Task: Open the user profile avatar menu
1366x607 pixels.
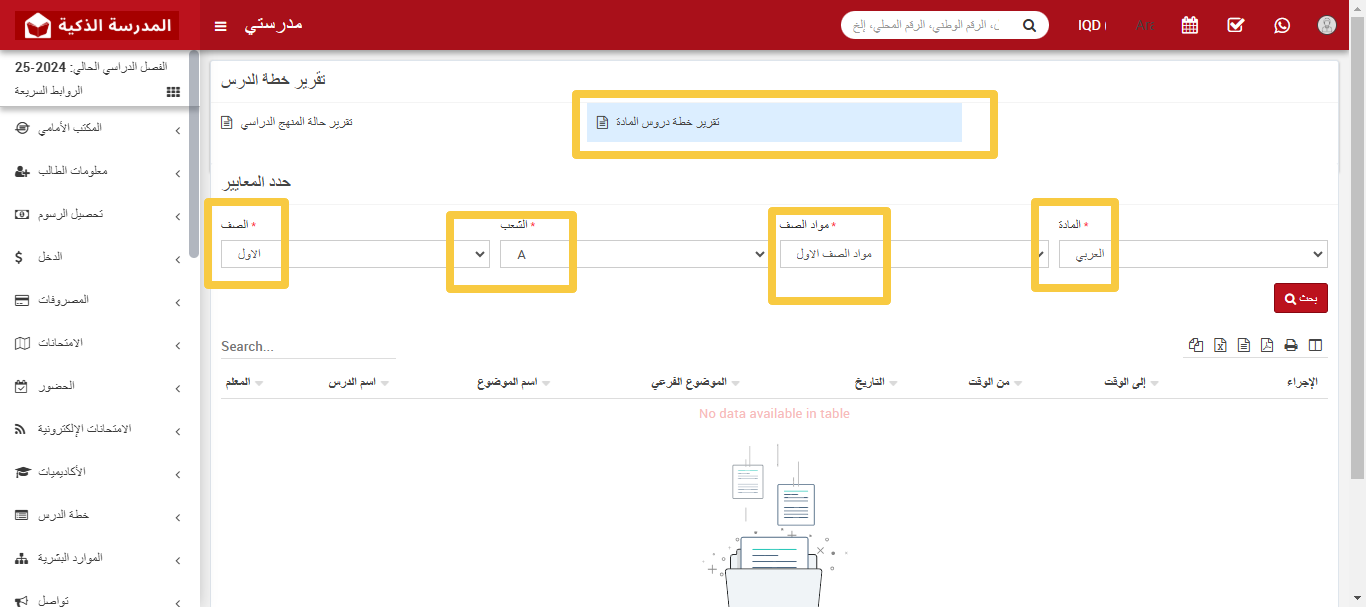Action: pos(1326,25)
